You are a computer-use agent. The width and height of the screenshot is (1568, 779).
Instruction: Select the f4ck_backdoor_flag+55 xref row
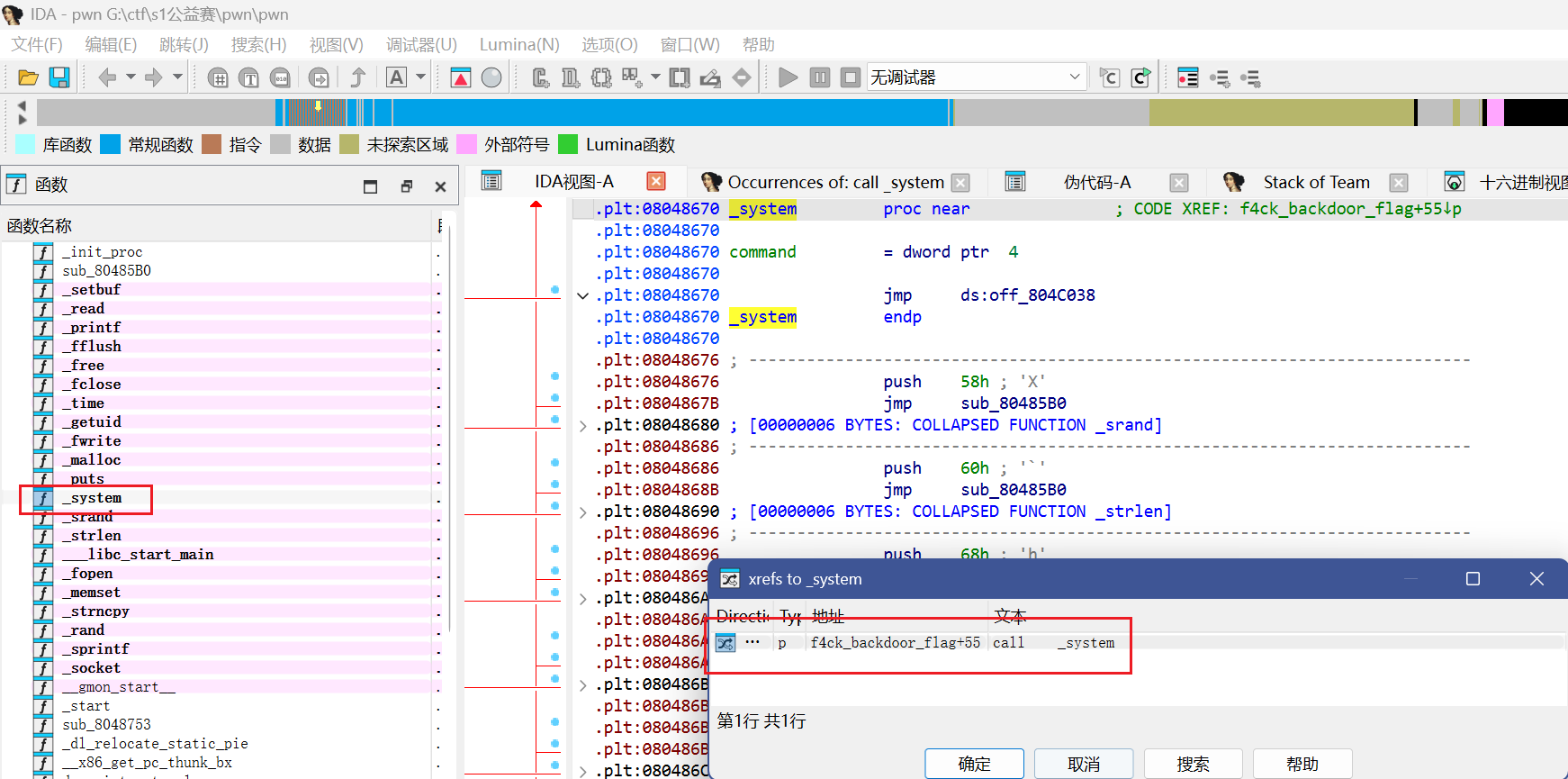[895, 642]
